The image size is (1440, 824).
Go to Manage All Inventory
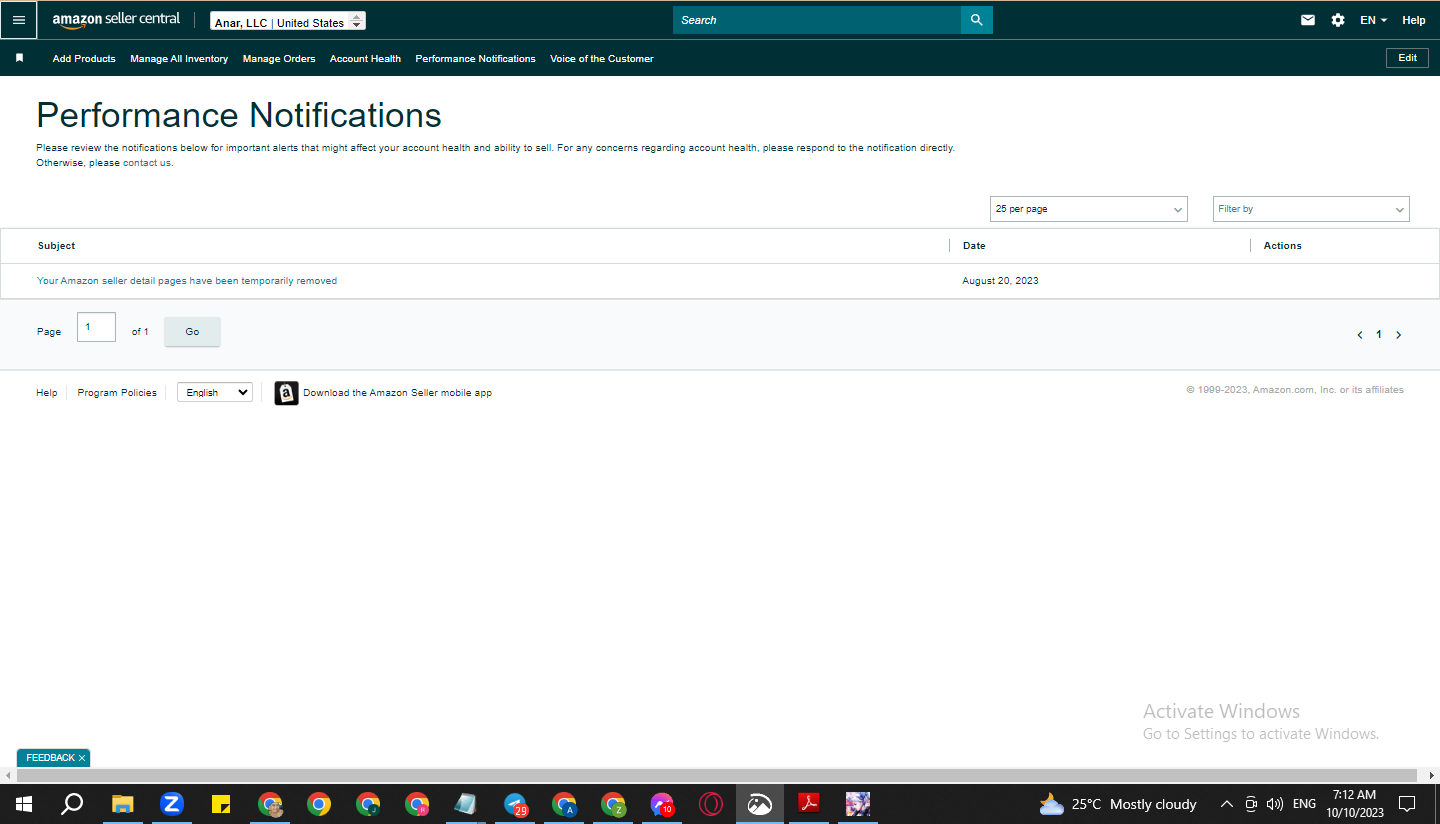(x=179, y=59)
